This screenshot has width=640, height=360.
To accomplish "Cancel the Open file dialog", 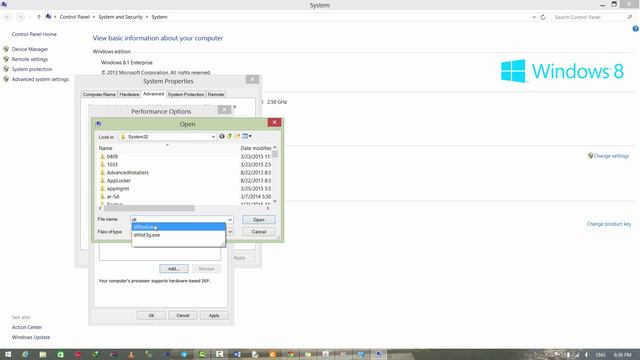I will tap(259, 232).
